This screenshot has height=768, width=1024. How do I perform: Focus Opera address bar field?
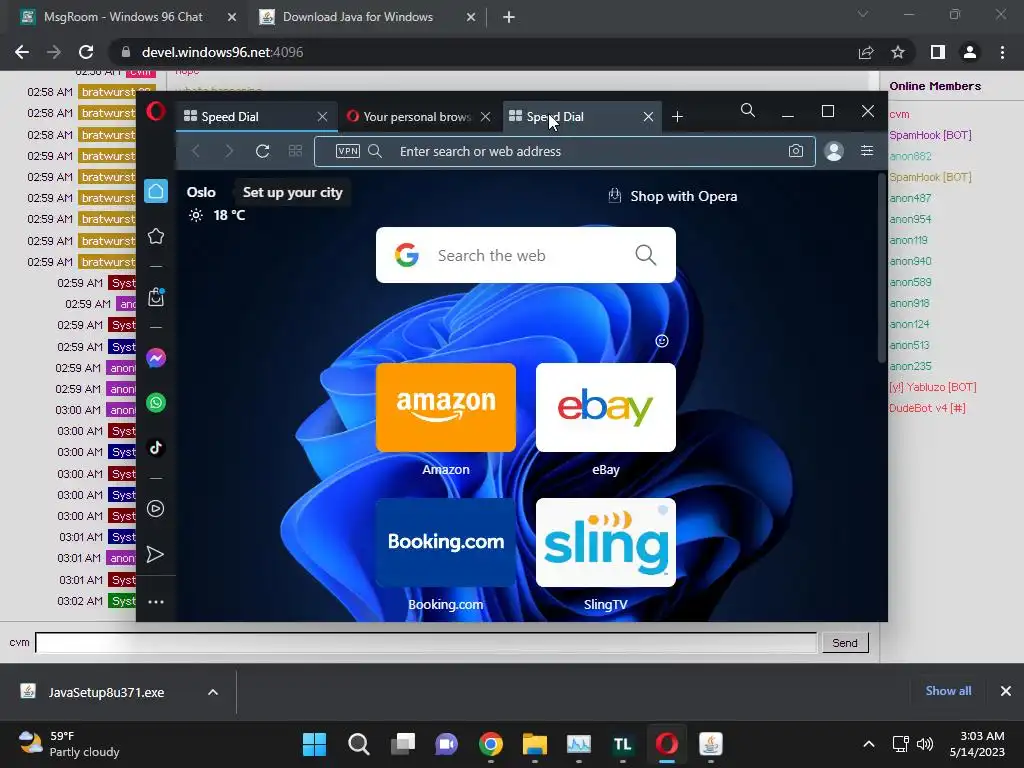pyautogui.click(x=565, y=152)
